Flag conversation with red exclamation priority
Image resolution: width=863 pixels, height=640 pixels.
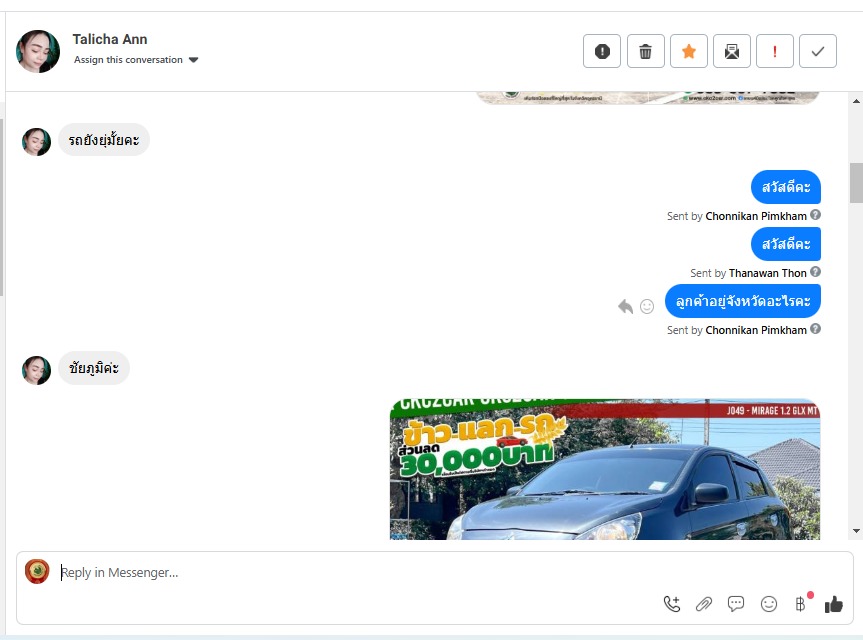[x=774, y=51]
